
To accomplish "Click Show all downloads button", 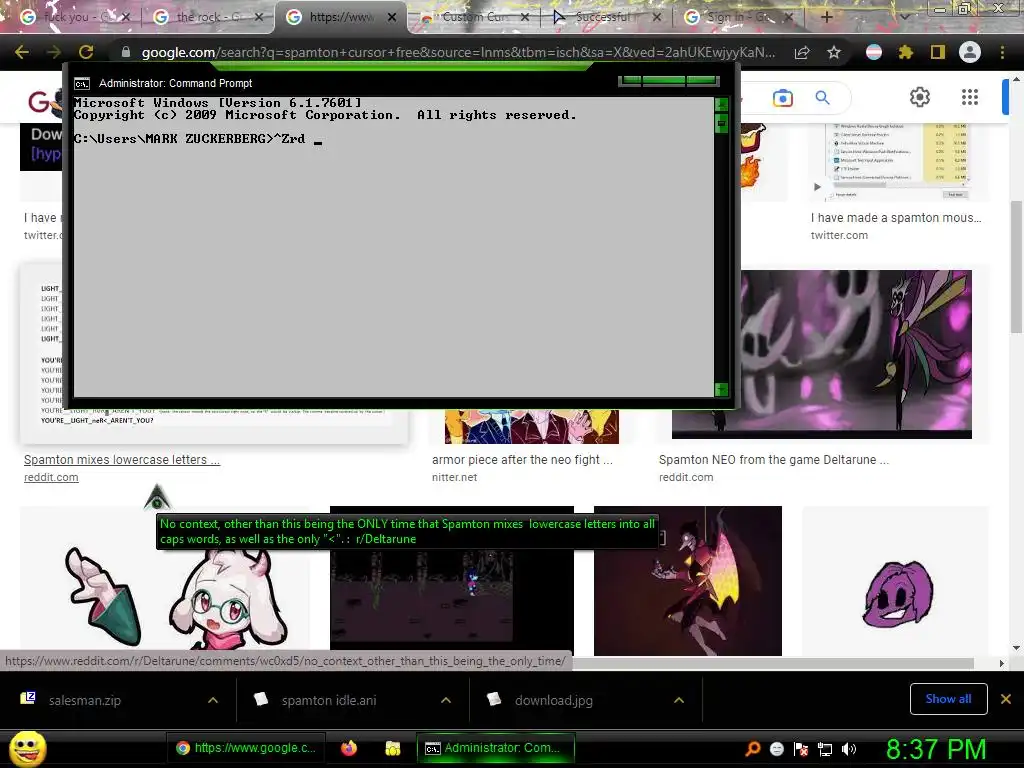I will (x=948, y=699).
